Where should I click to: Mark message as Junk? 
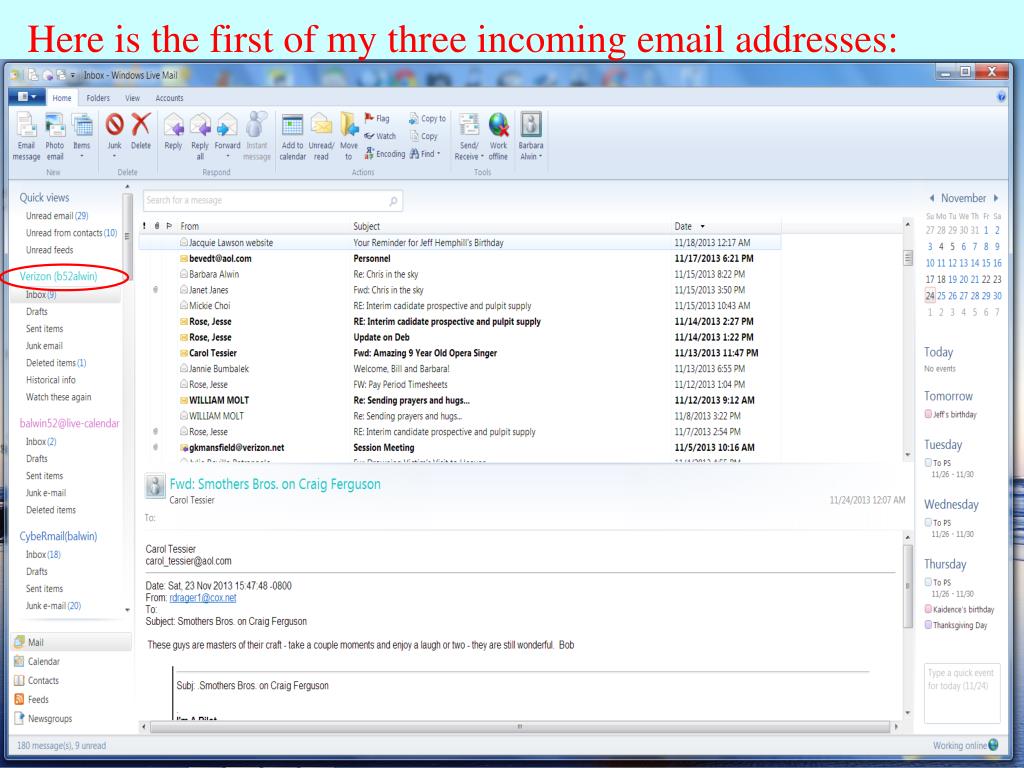[x=115, y=136]
